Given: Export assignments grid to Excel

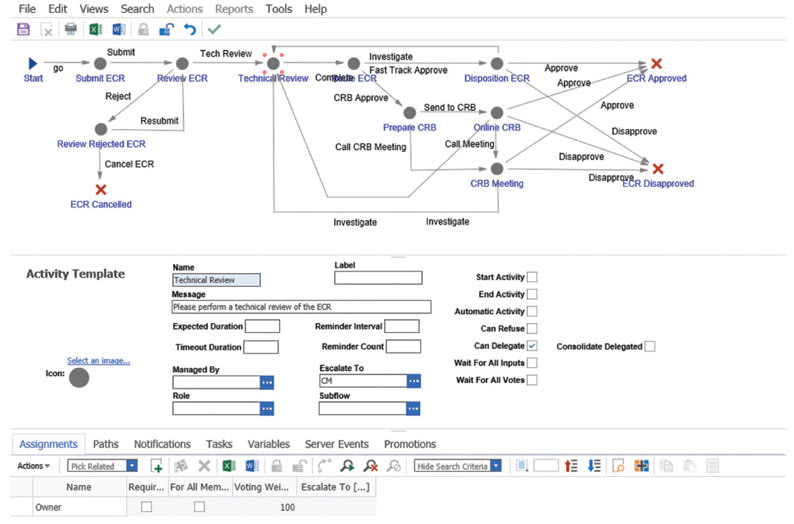Looking at the screenshot, I should pos(229,466).
